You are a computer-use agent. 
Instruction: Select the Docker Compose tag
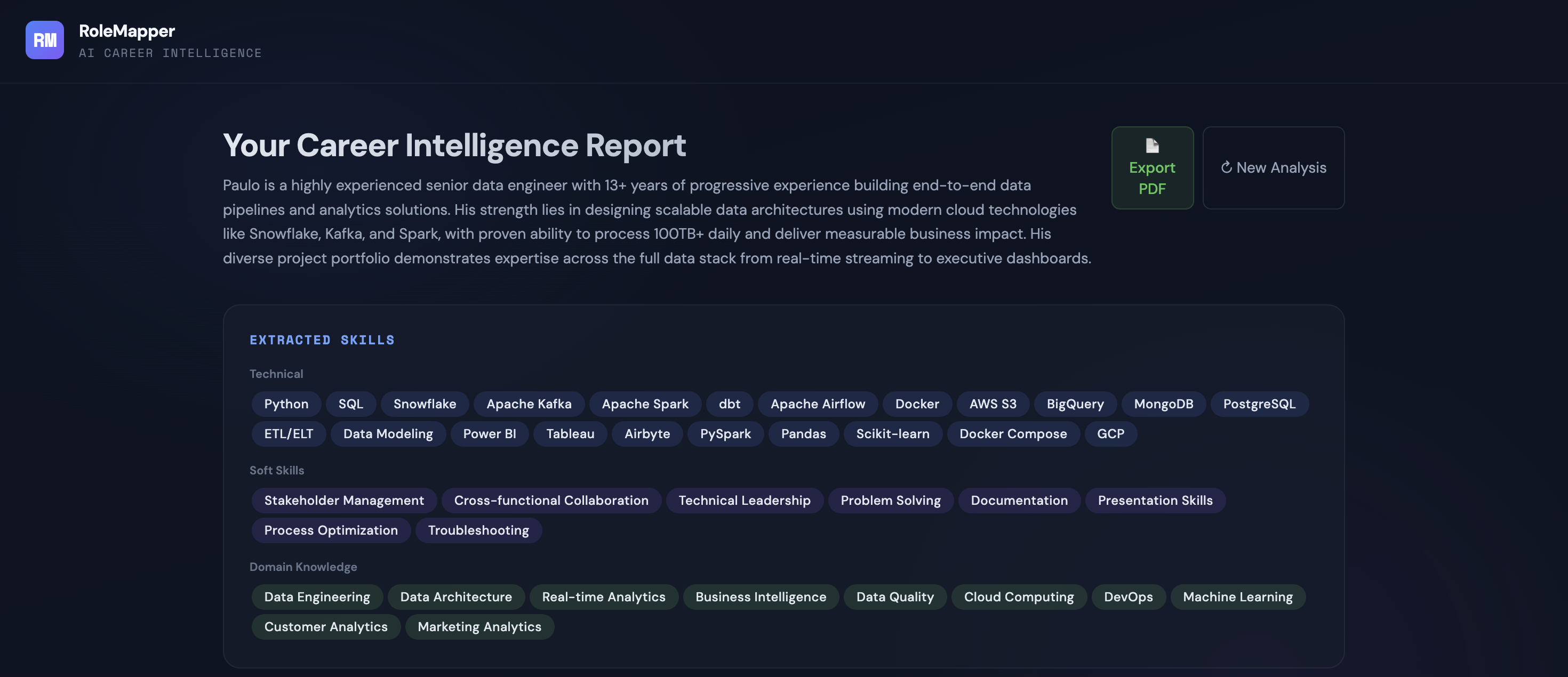click(x=1013, y=434)
